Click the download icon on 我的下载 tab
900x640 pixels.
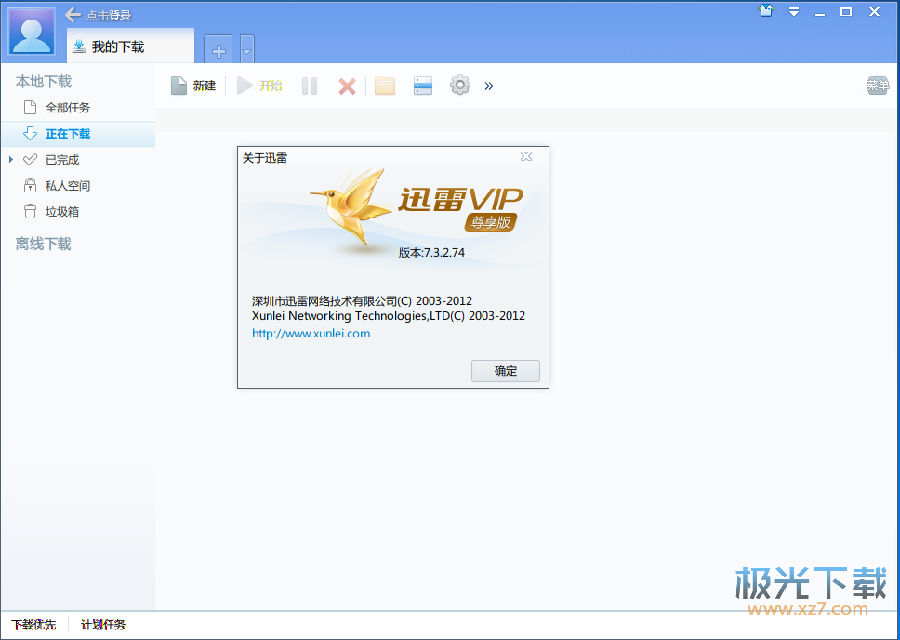[80, 46]
